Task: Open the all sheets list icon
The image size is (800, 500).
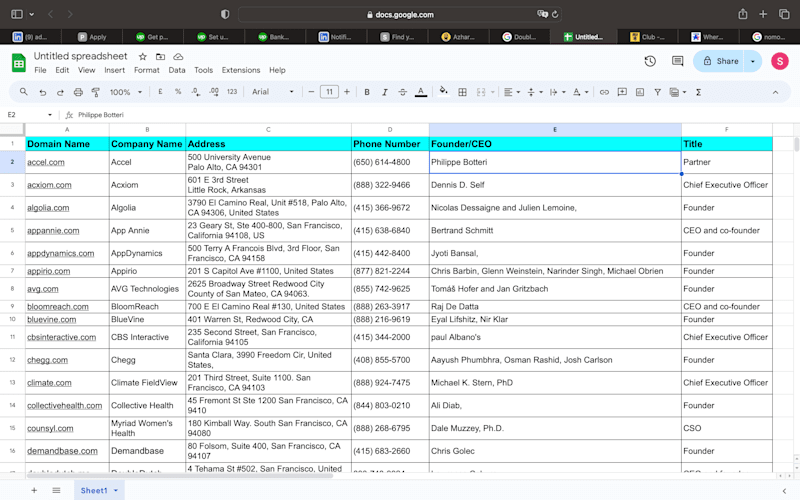Action: pyautogui.click(x=56, y=490)
